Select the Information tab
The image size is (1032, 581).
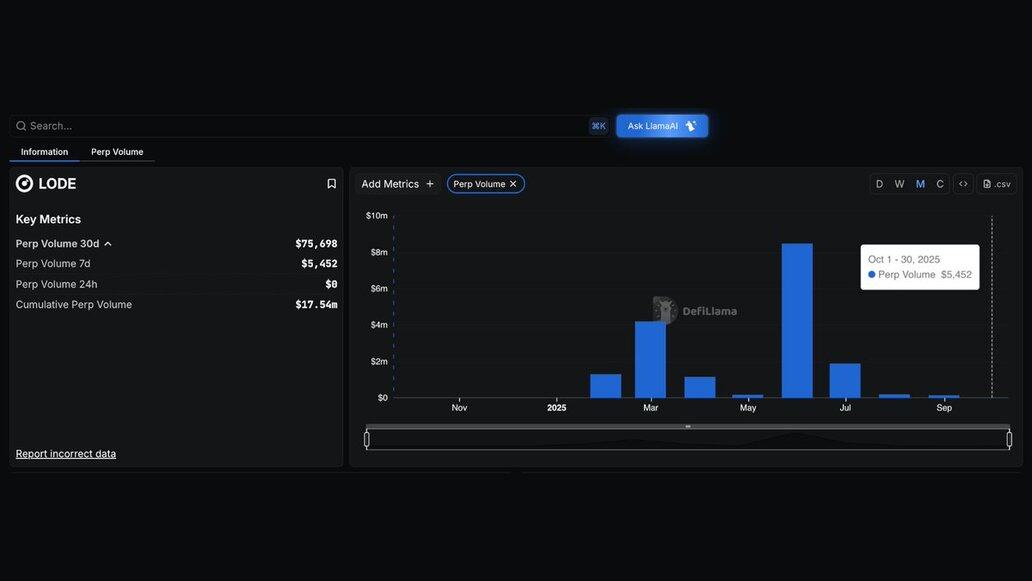44,152
